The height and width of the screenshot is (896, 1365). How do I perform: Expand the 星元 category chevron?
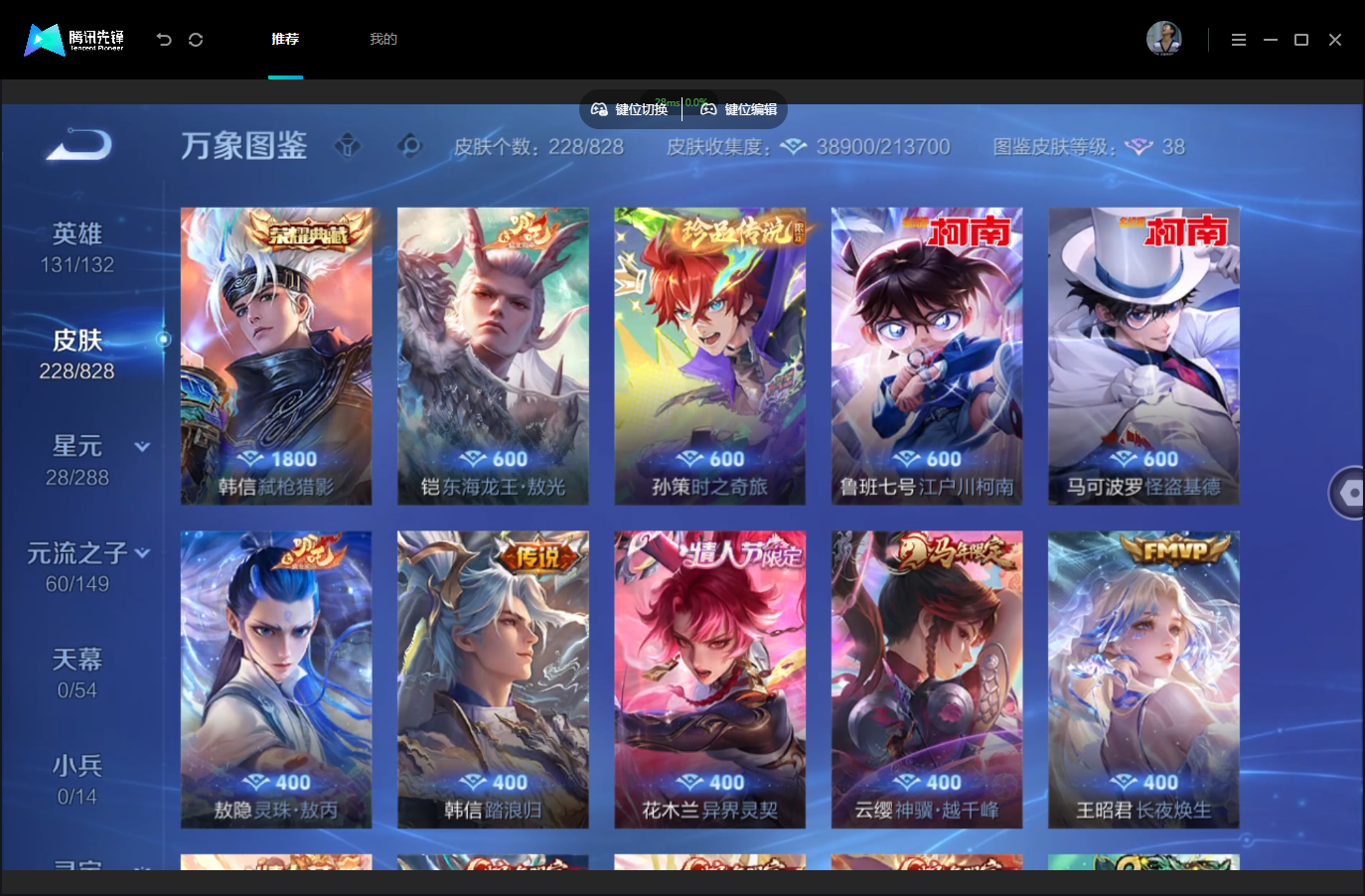[x=142, y=447]
